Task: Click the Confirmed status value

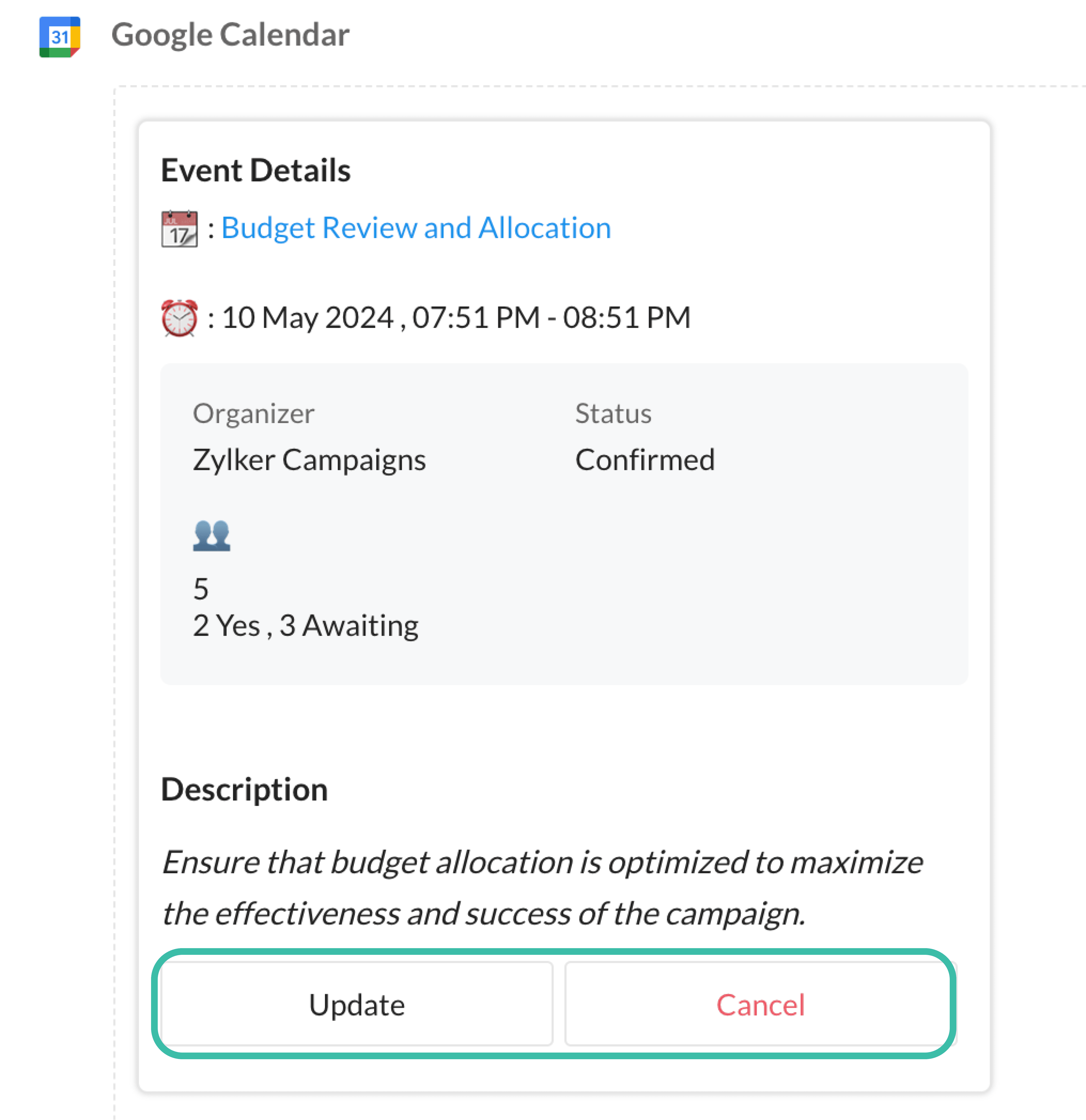Action: click(645, 460)
